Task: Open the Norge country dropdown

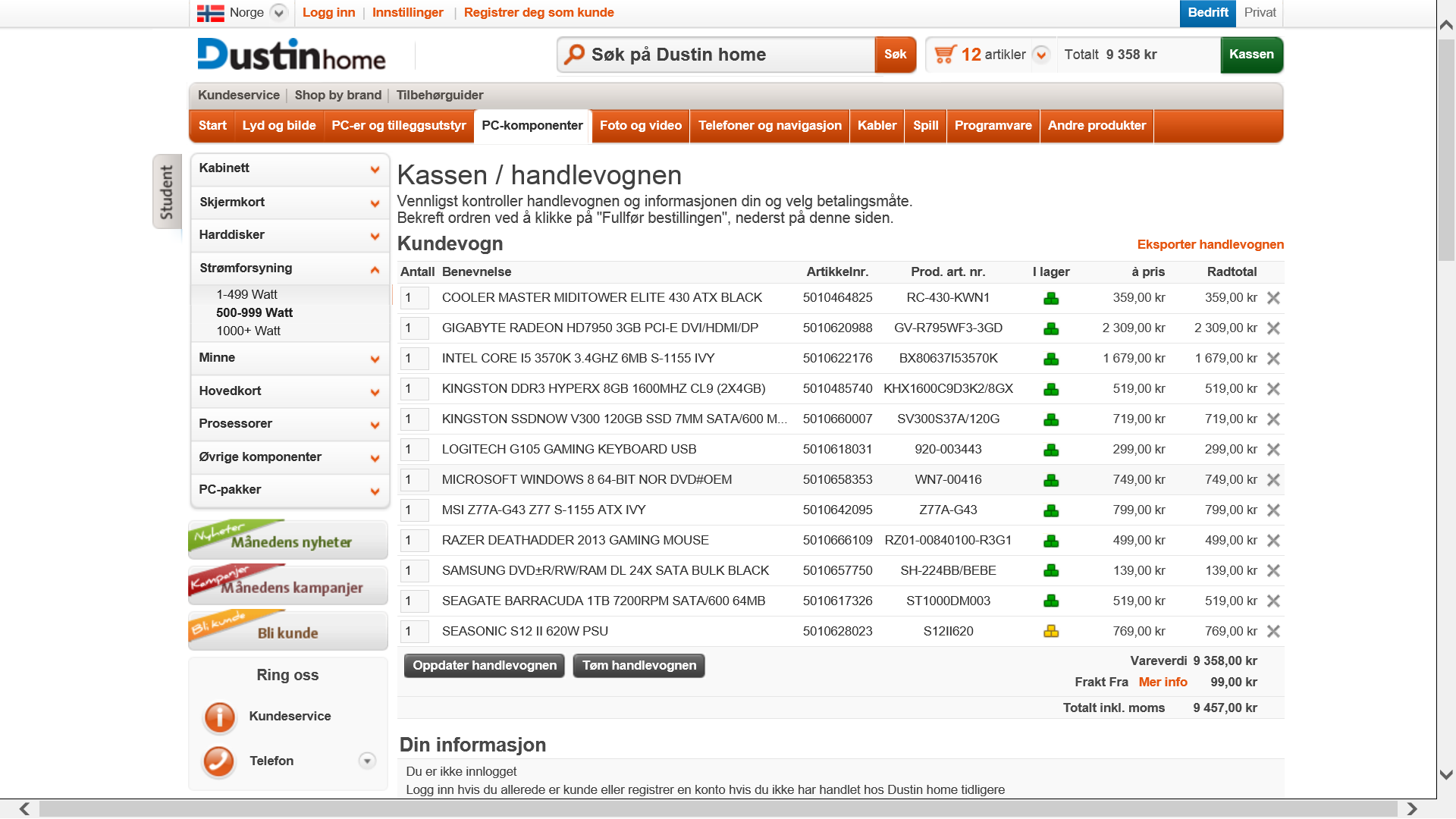Action: [x=278, y=13]
